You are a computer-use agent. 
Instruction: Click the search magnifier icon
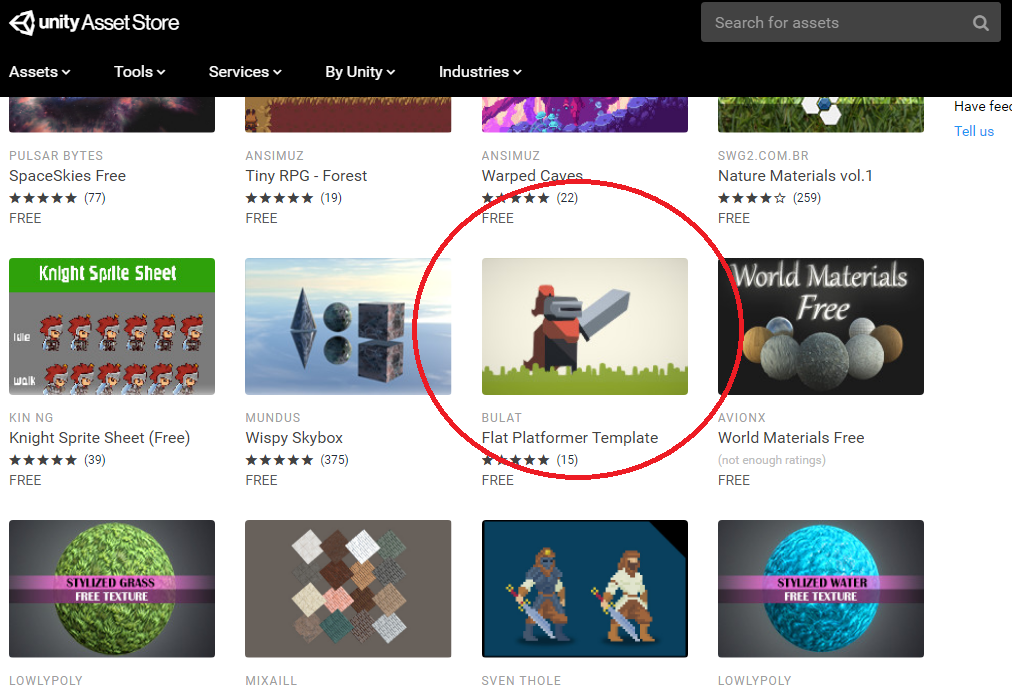click(x=980, y=23)
